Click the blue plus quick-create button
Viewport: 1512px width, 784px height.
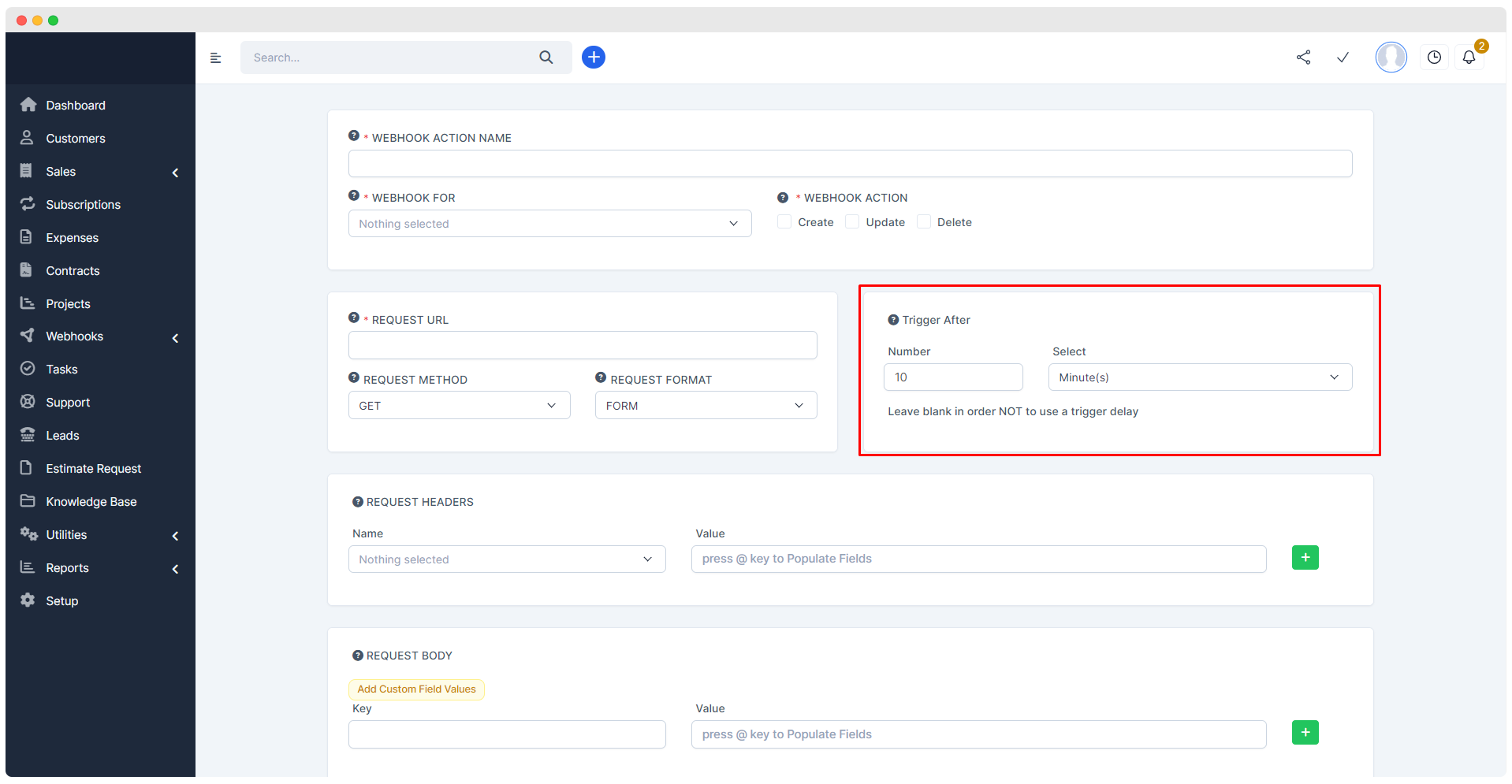coord(593,57)
